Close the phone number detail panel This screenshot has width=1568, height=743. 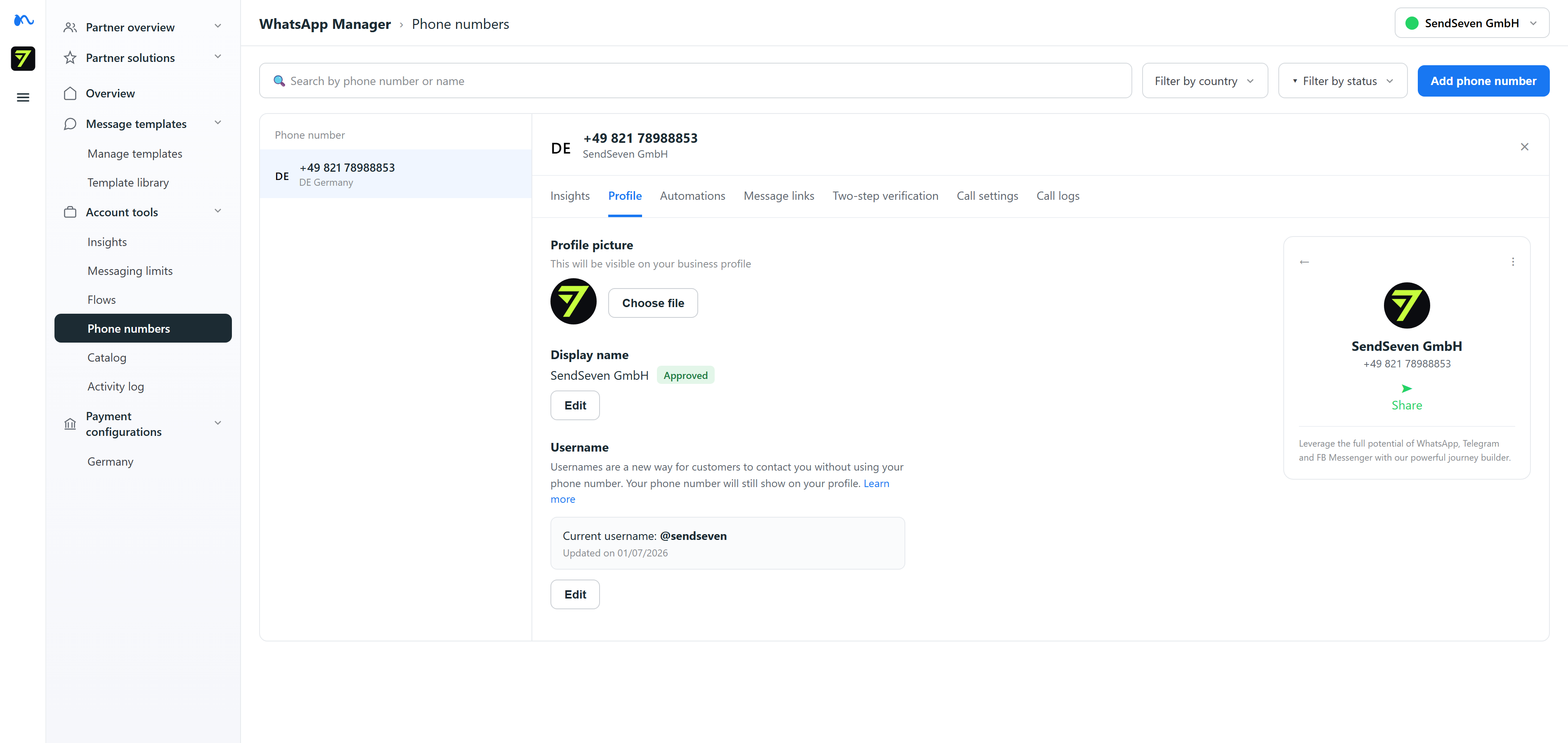click(x=1524, y=147)
